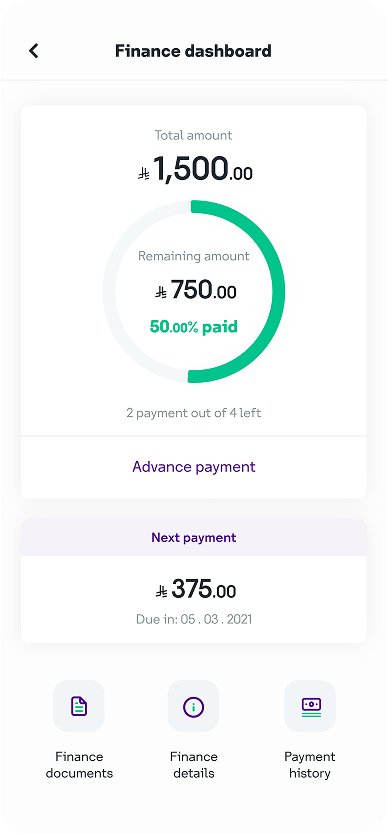The width and height of the screenshot is (388, 834).
Task: Click the Finance dashboard title
Action: 193,51
